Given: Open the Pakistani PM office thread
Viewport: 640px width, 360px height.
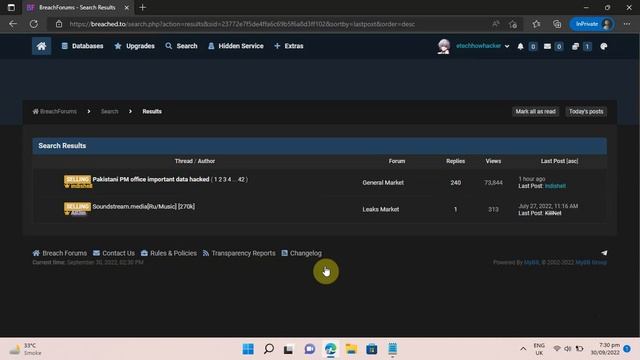Looking at the screenshot, I should pyautogui.click(x=151, y=179).
